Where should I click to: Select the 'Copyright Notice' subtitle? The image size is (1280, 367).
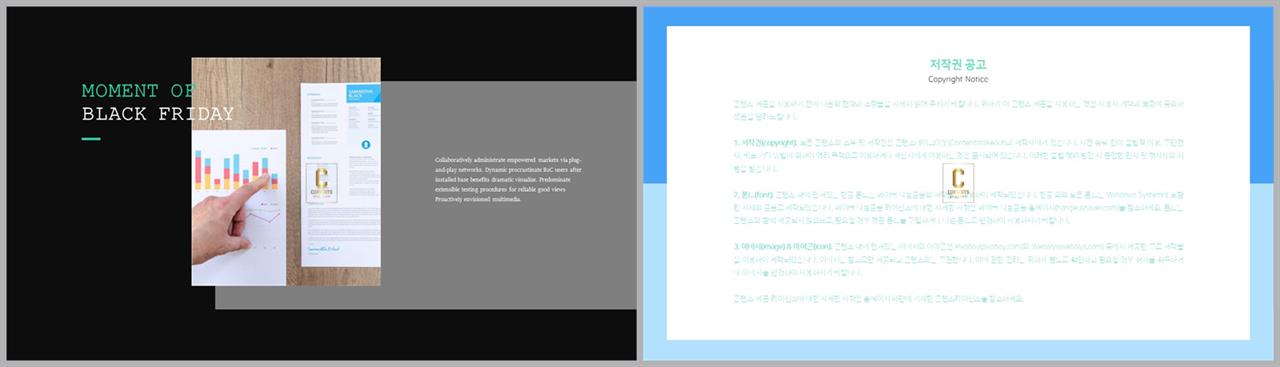[x=958, y=79]
